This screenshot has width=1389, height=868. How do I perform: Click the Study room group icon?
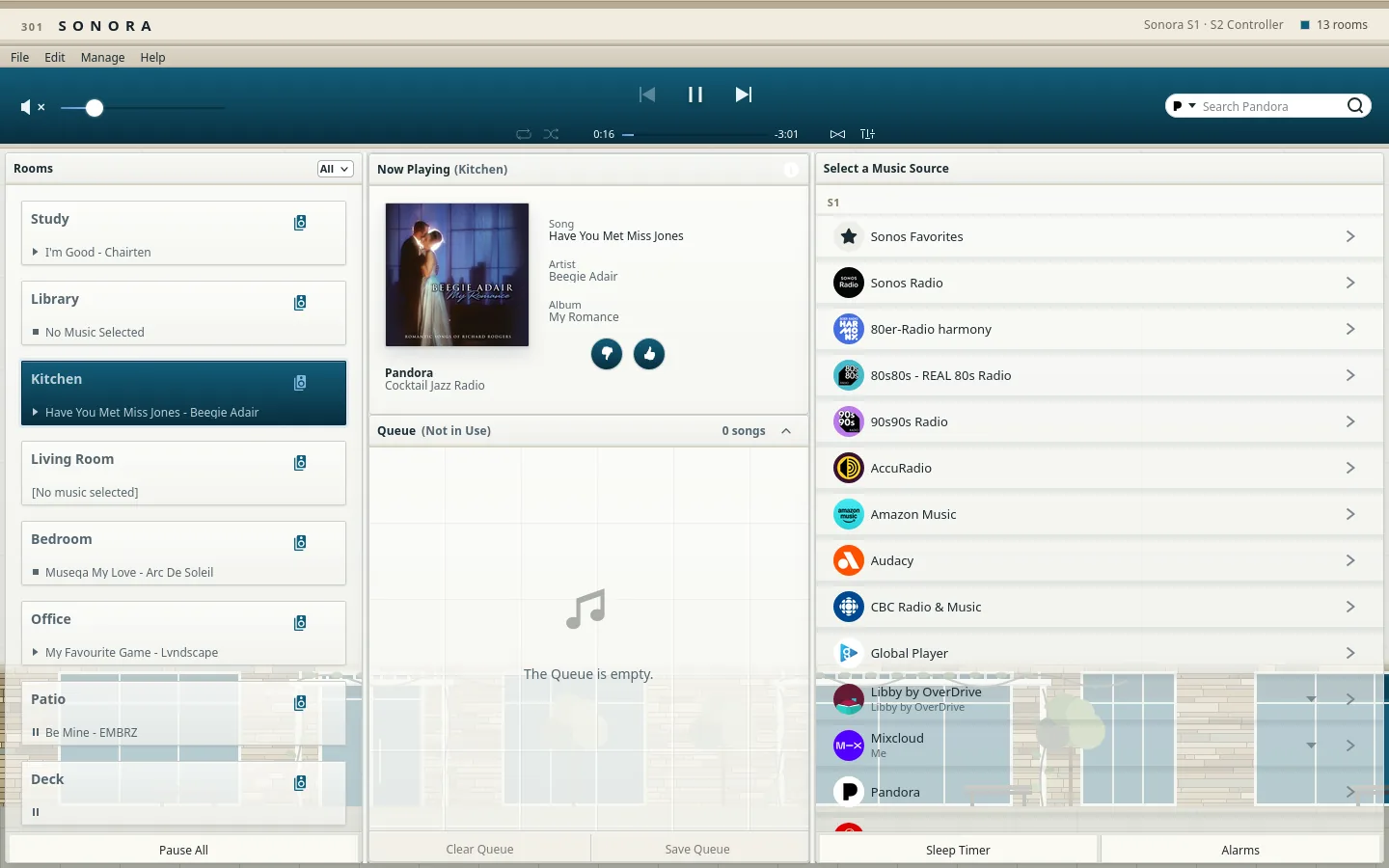point(300,223)
